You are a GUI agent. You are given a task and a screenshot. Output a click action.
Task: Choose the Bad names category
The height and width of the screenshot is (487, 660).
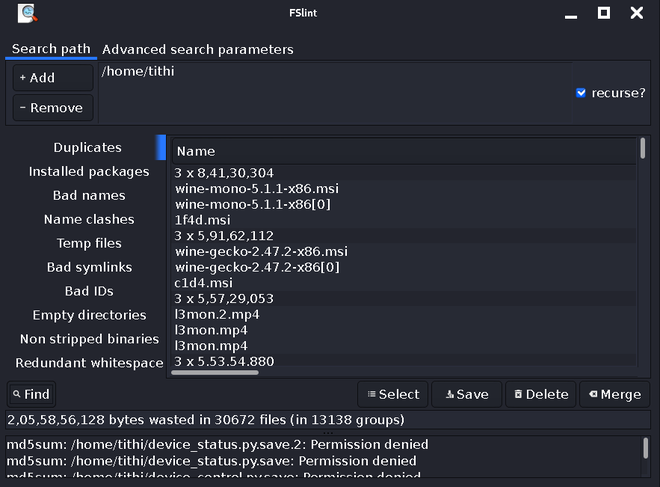(89, 196)
